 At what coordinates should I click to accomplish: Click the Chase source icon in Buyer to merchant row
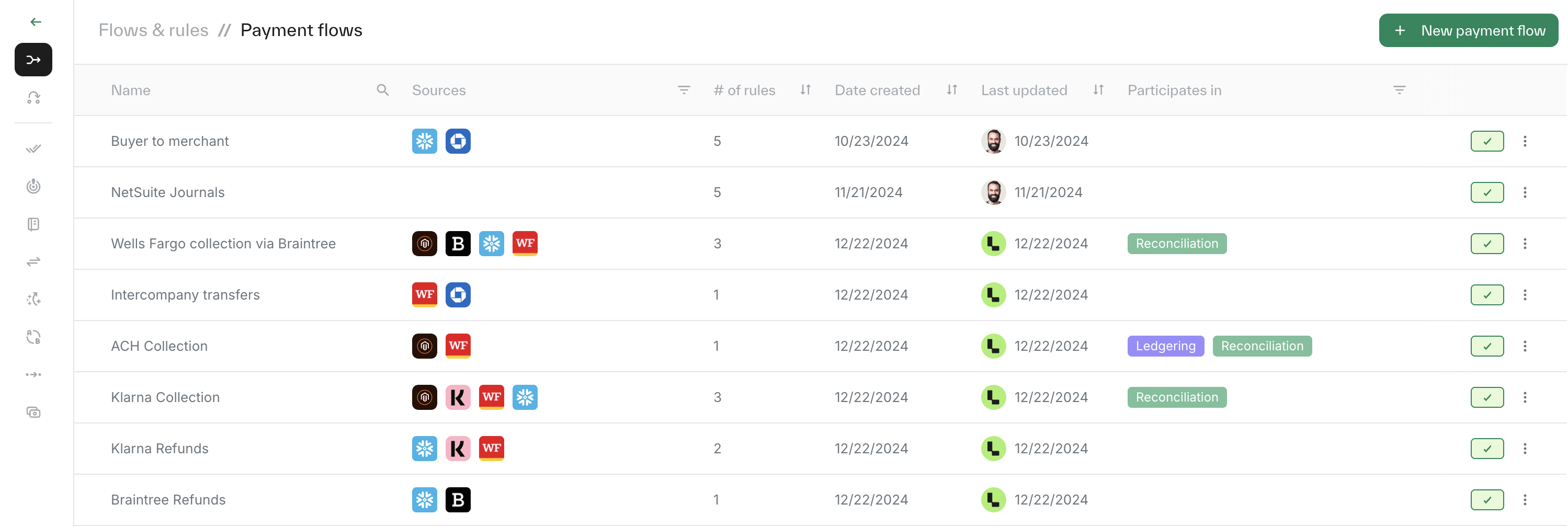(458, 141)
